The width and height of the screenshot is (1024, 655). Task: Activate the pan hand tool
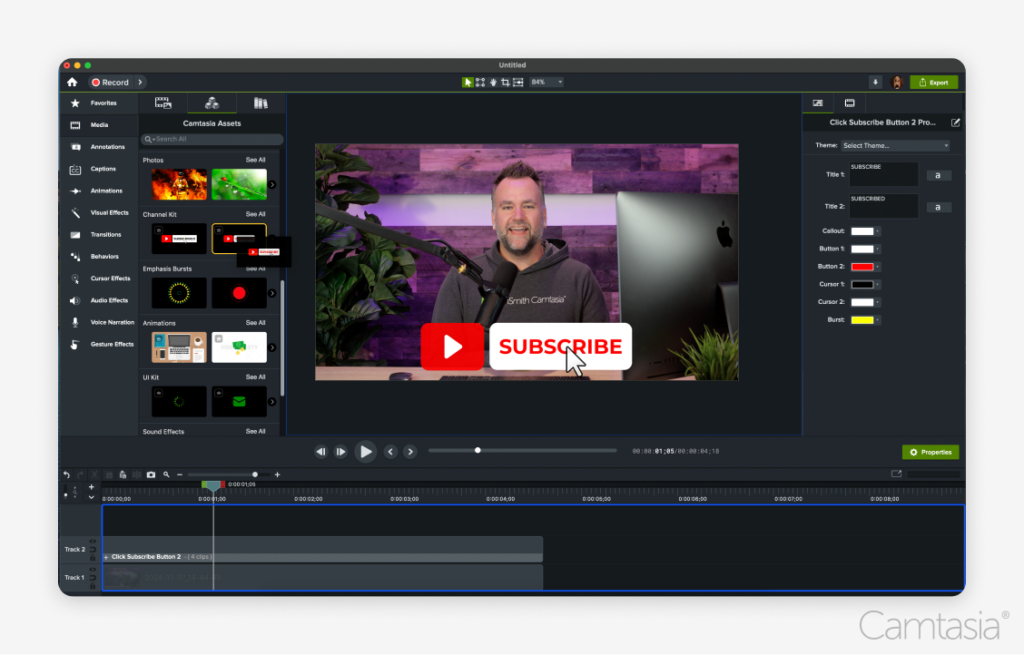(493, 82)
